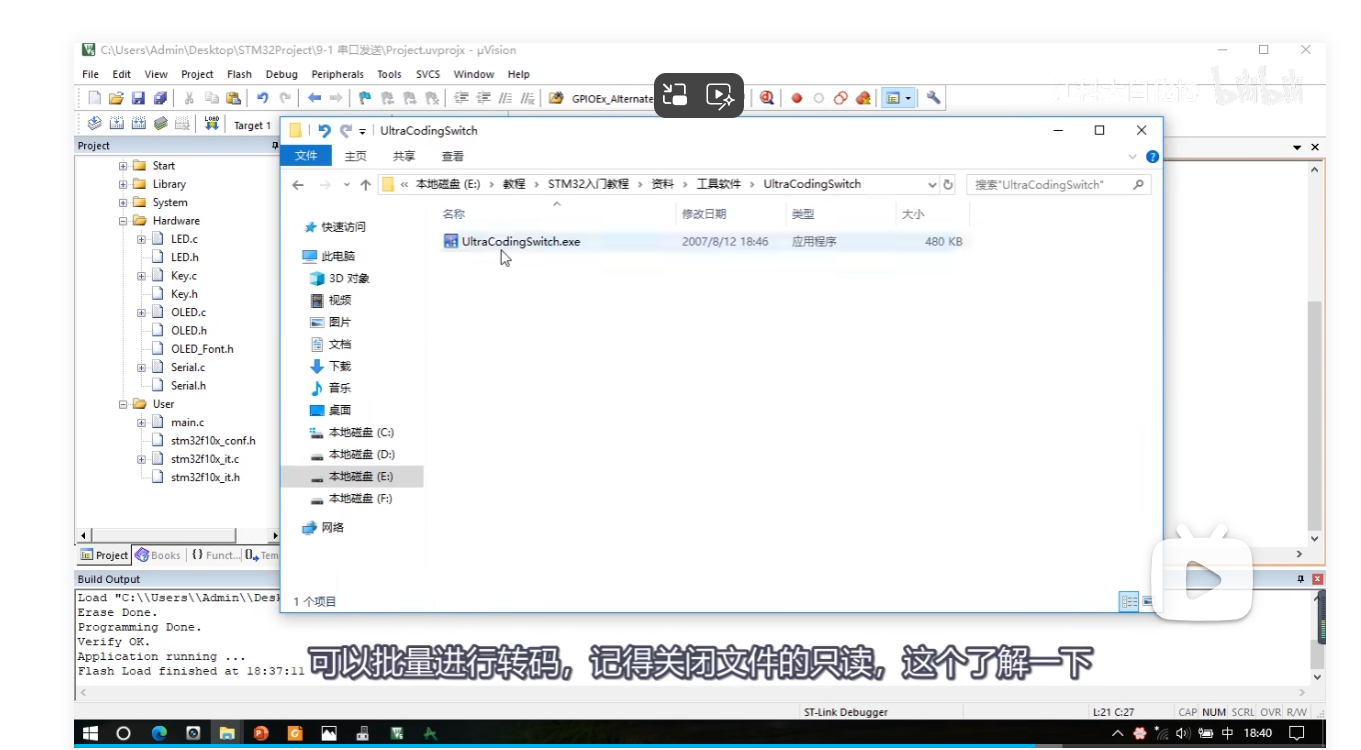Expand the Library group in project tree
1361x750 pixels.
[124, 184]
